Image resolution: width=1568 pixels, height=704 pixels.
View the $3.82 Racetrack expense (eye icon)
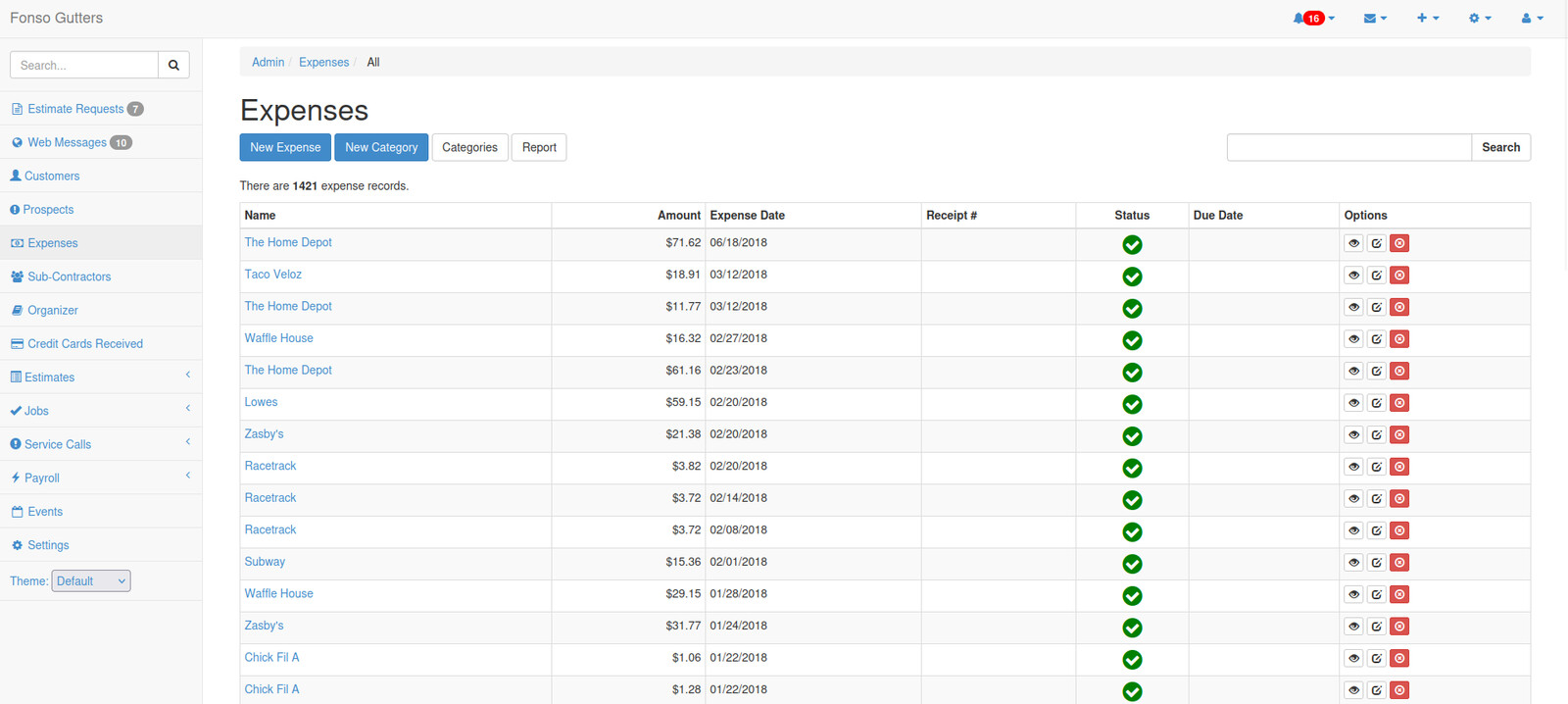(x=1353, y=467)
